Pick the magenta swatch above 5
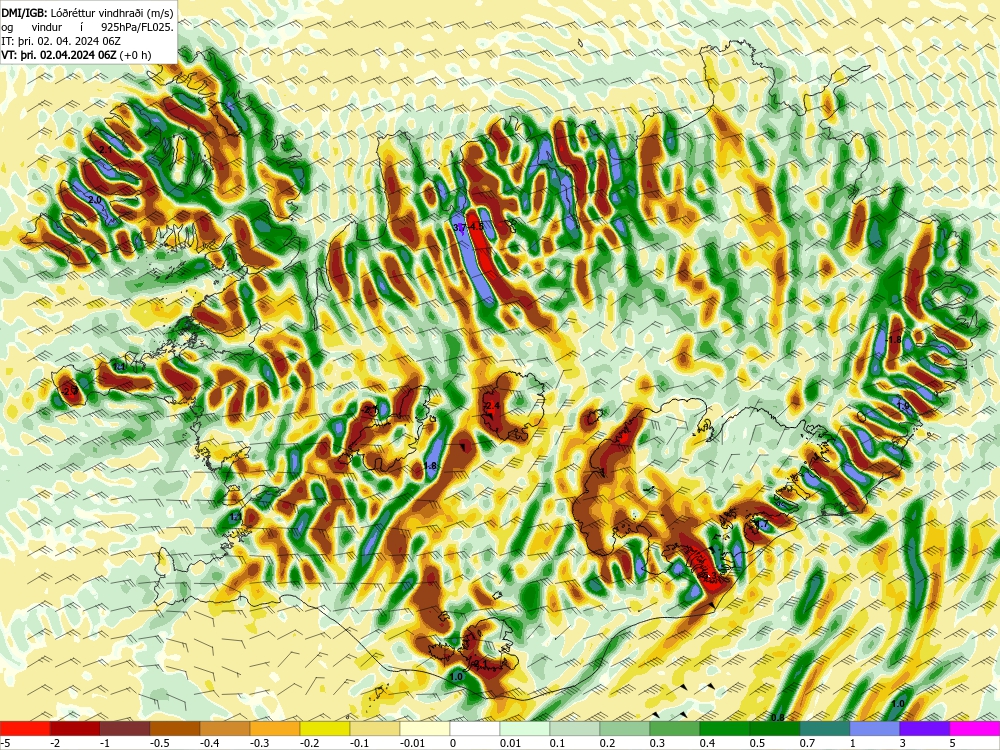Viewport: 1000px width, 750px height. click(x=975, y=728)
